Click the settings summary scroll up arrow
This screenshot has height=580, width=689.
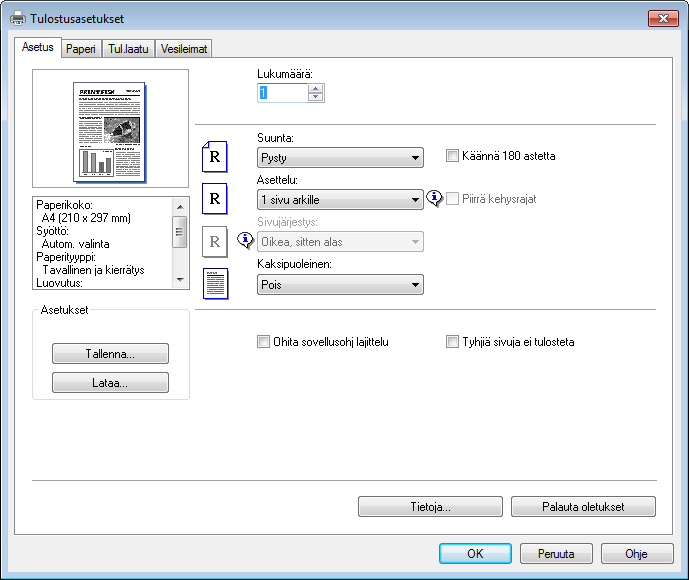pyautogui.click(x=180, y=207)
